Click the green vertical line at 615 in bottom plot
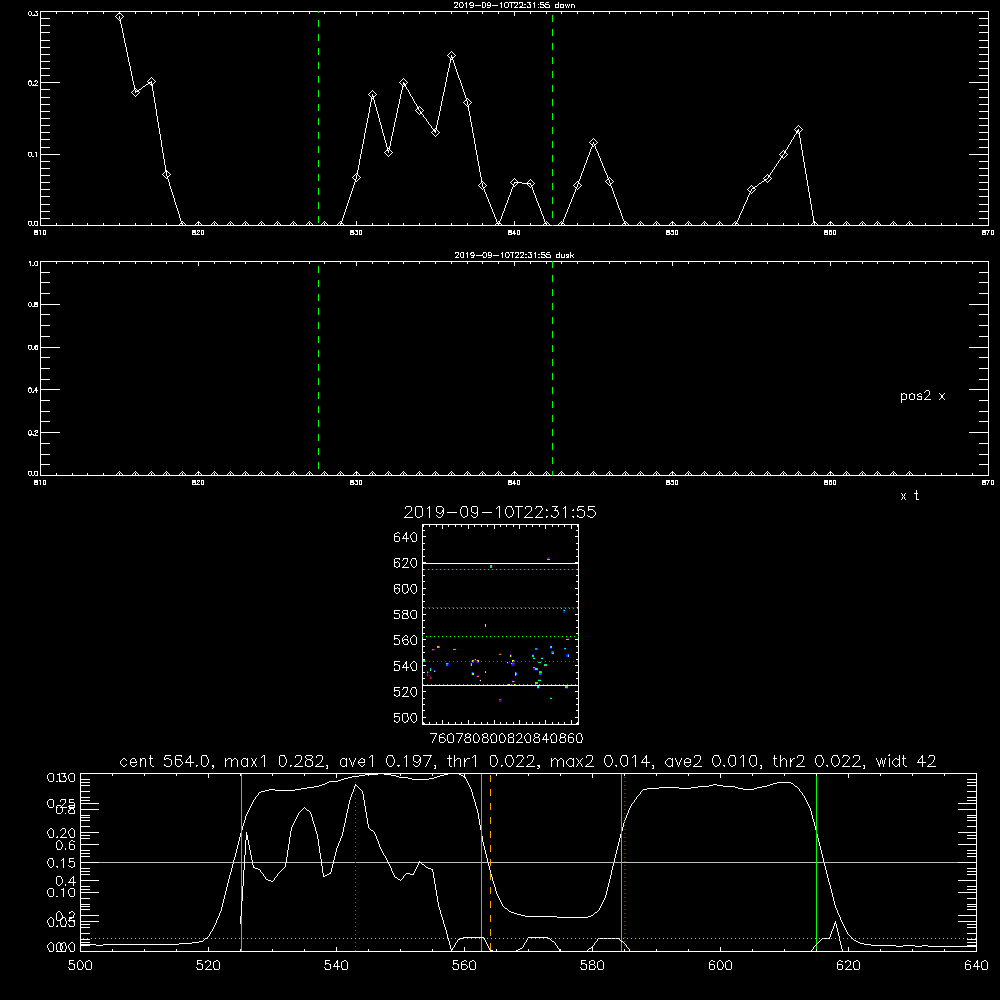This screenshot has width=1000, height=1000. coord(816,862)
